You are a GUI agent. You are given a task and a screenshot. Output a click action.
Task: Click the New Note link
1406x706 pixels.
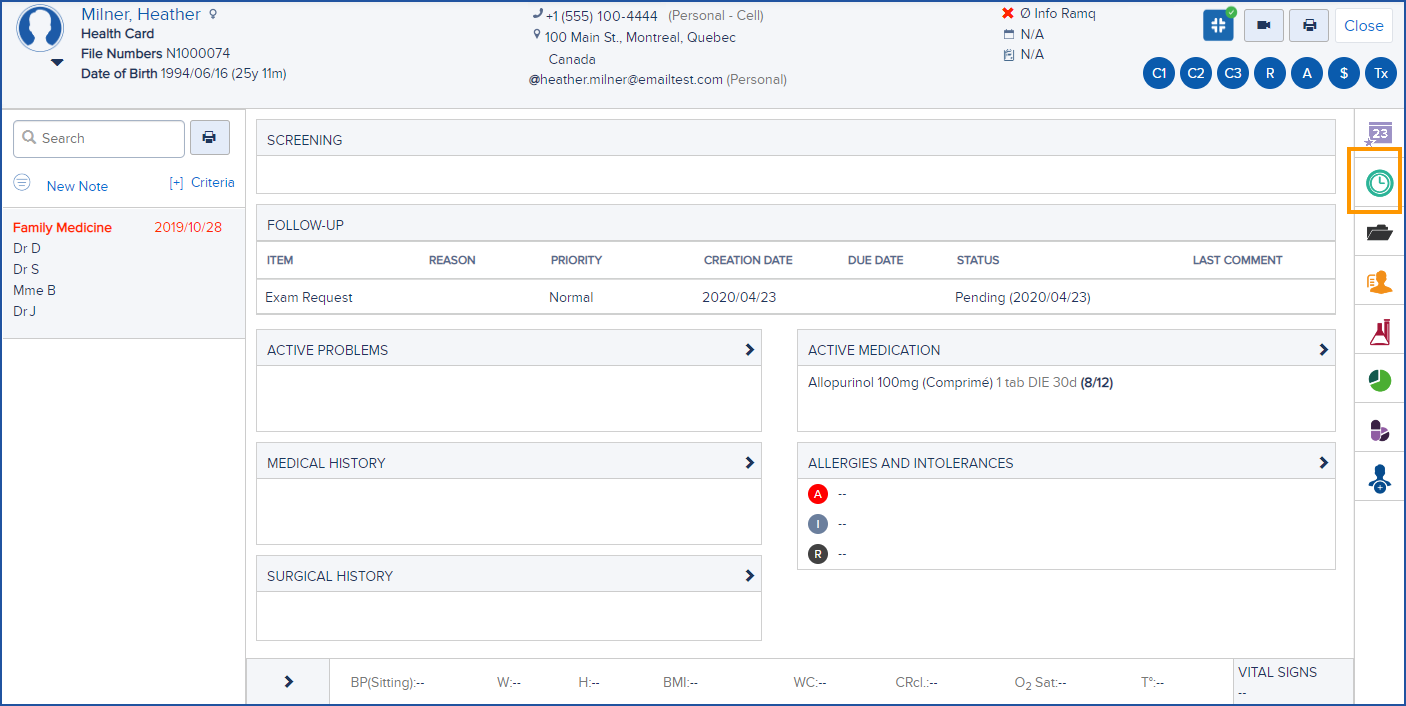pyautogui.click(x=78, y=186)
